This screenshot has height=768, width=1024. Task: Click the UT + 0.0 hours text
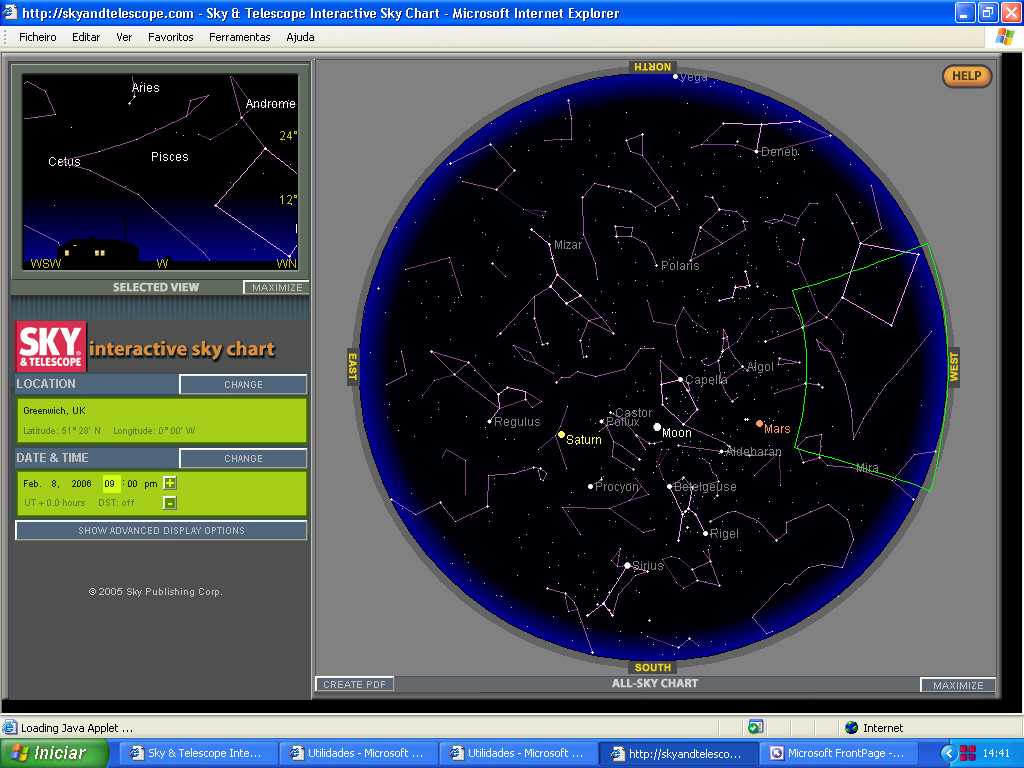tap(55, 503)
